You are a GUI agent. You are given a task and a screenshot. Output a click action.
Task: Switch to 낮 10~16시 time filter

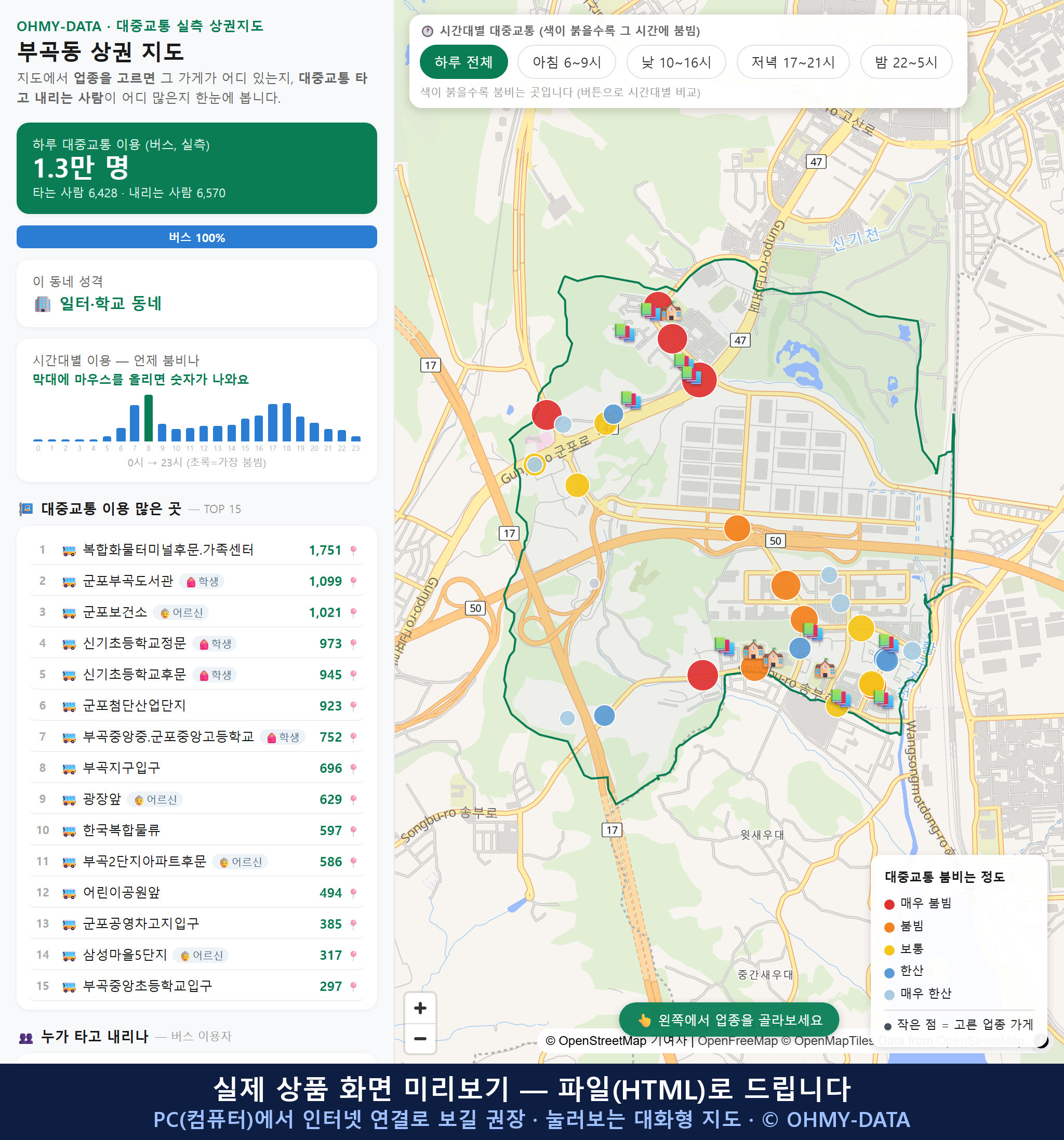pyautogui.click(x=676, y=62)
